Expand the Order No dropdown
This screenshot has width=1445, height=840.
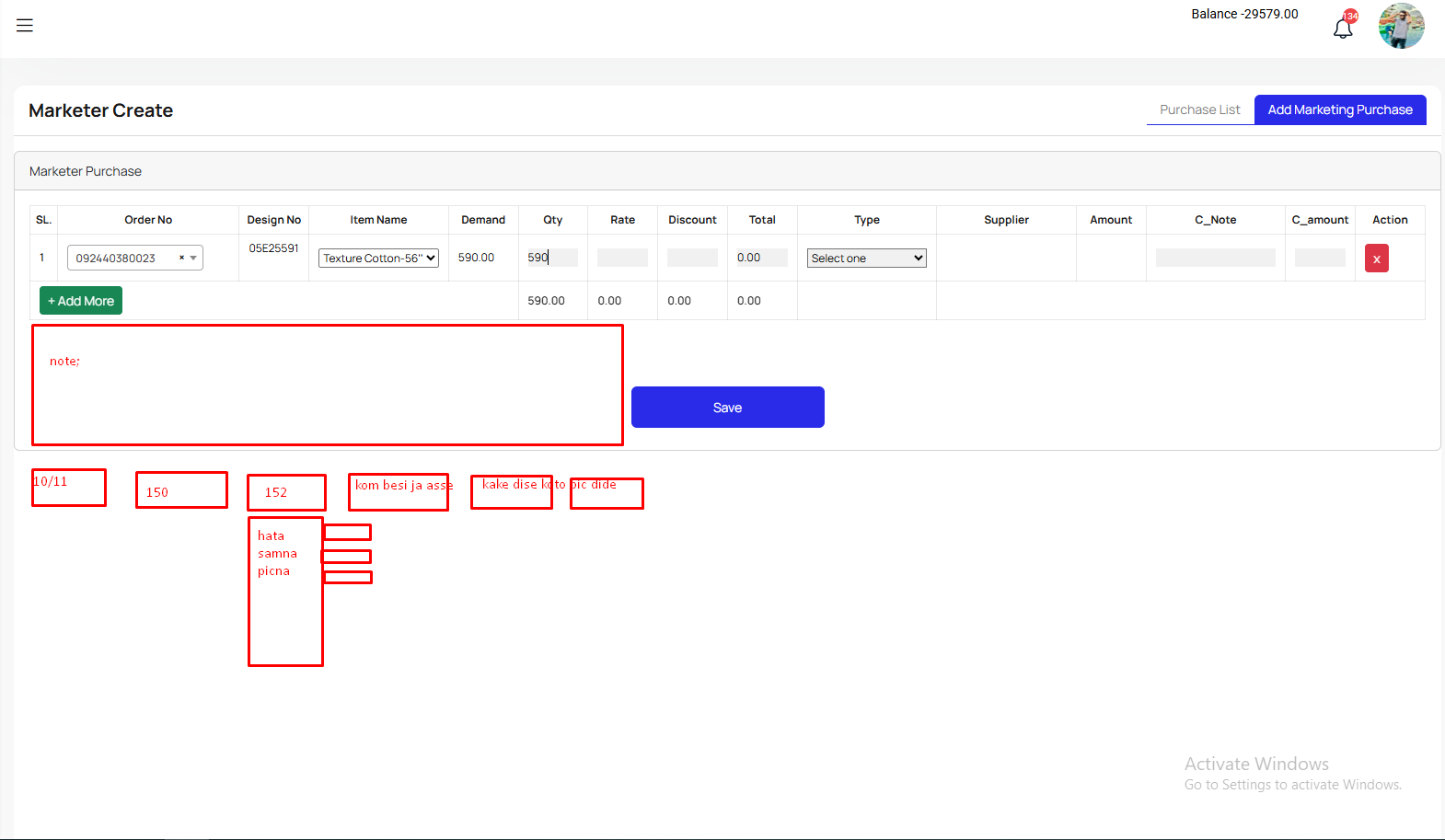193,259
